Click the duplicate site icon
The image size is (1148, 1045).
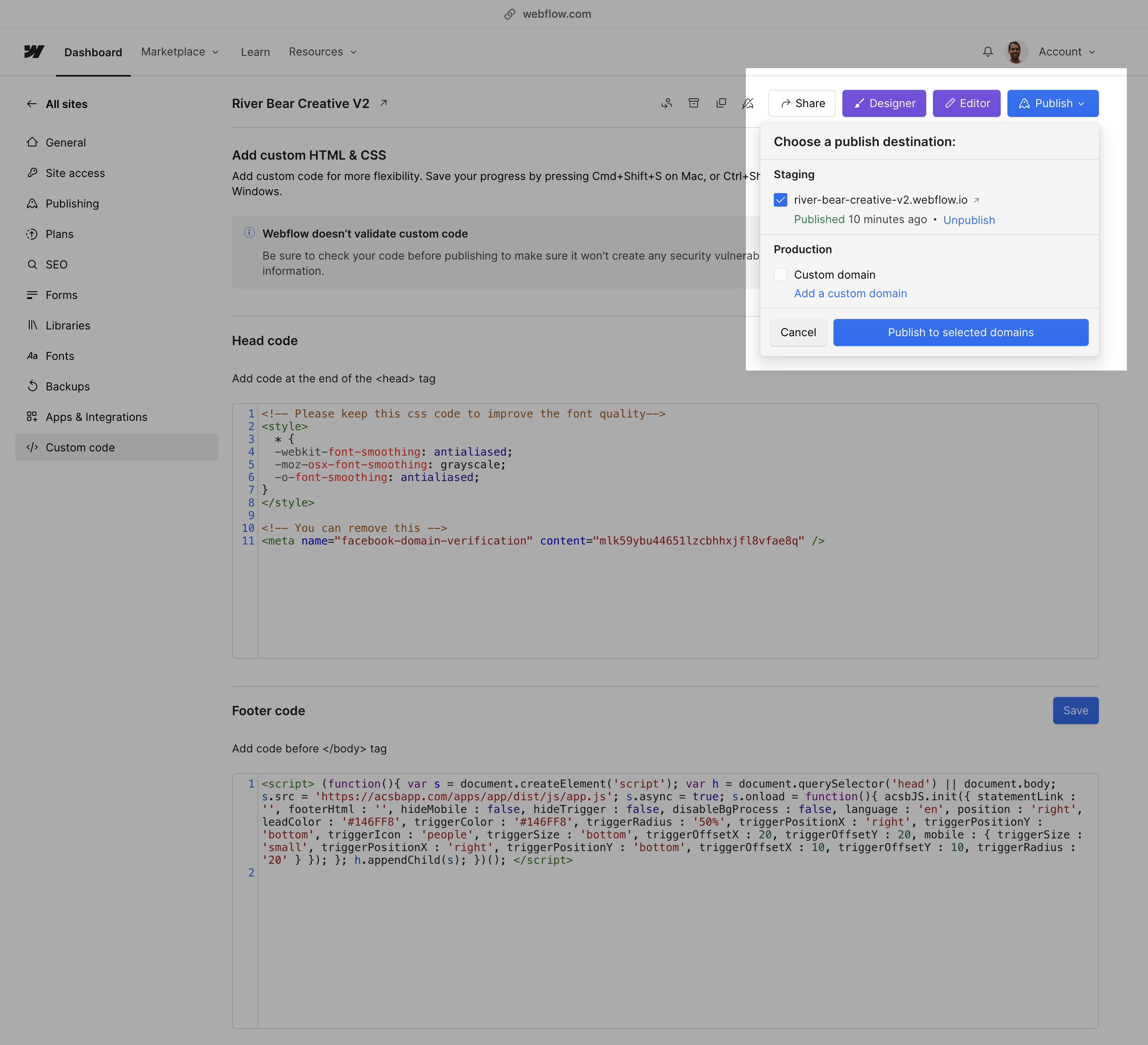click(x=721, y=103)
